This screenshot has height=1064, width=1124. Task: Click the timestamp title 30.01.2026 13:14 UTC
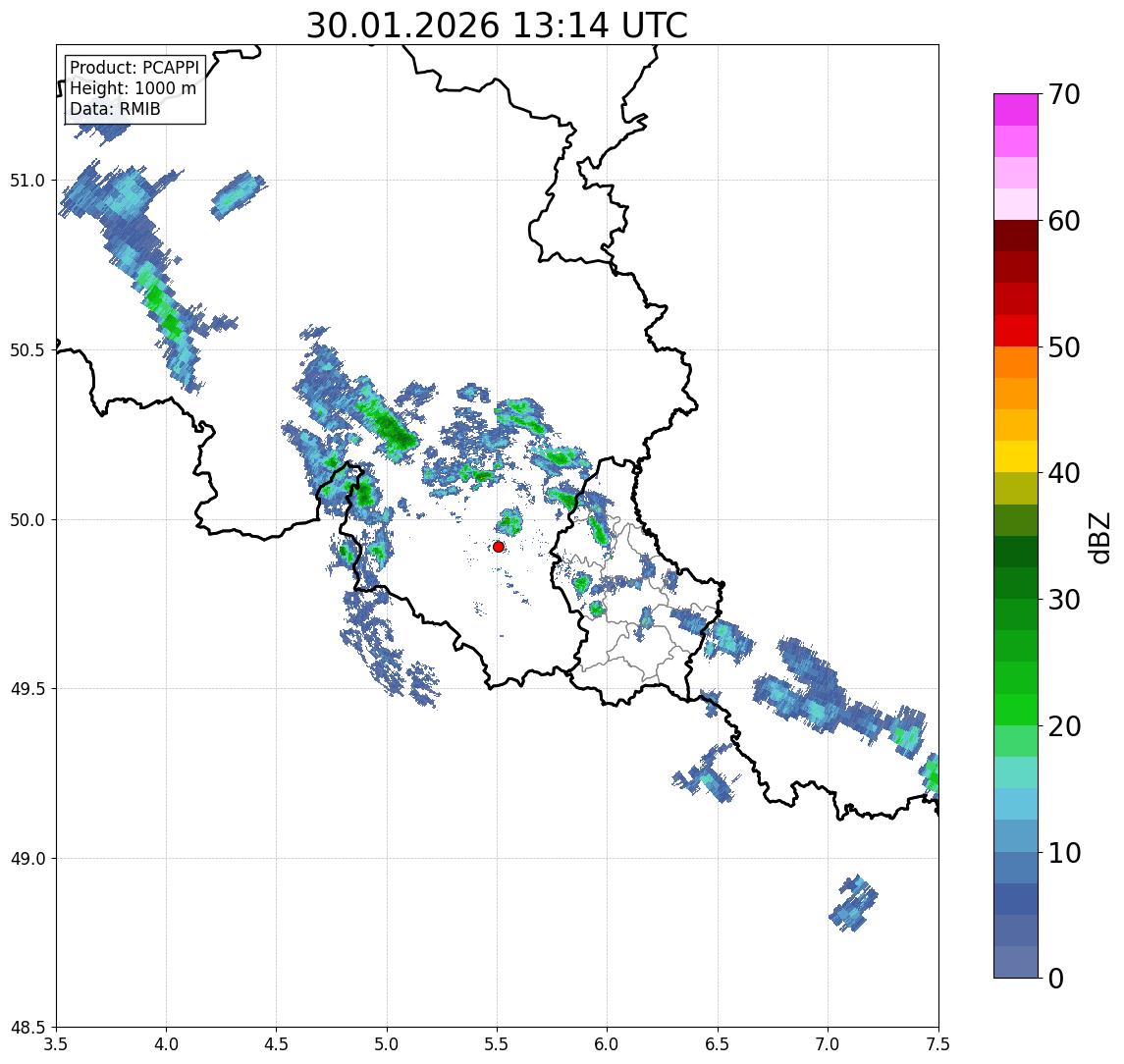point(497,26)
